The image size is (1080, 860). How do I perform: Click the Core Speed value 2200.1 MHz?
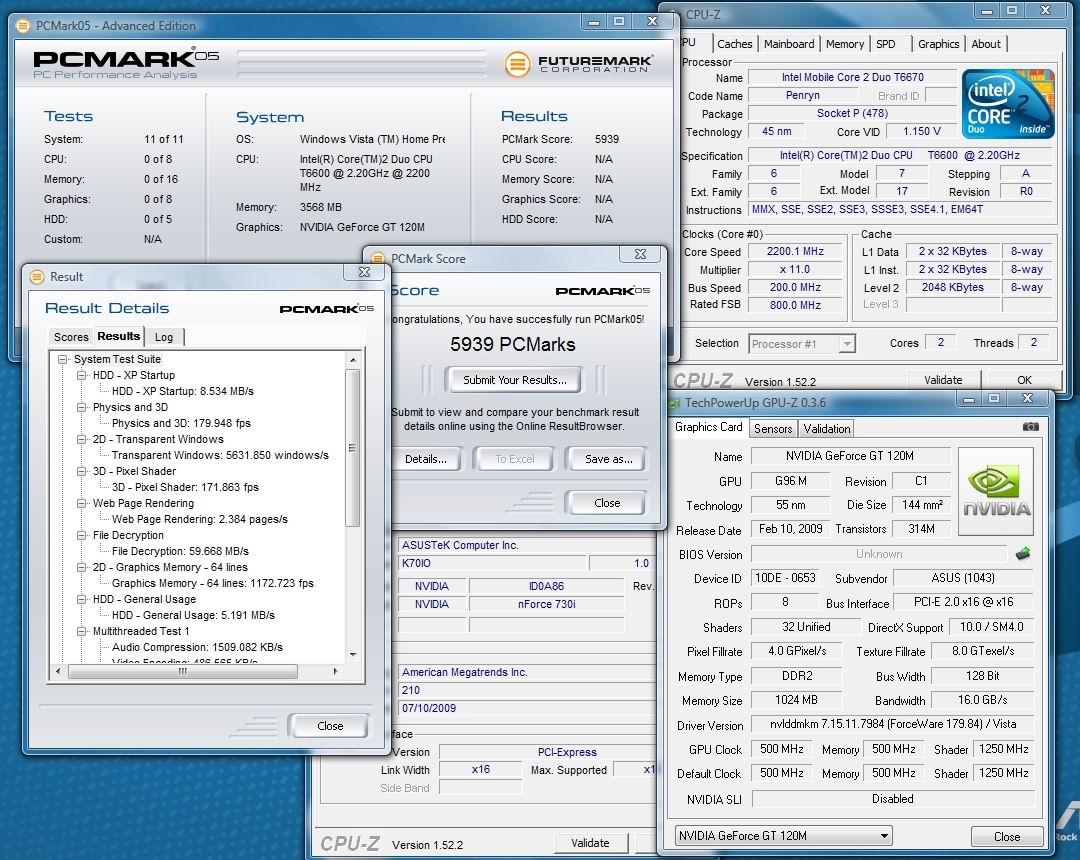tap(795, 251)
